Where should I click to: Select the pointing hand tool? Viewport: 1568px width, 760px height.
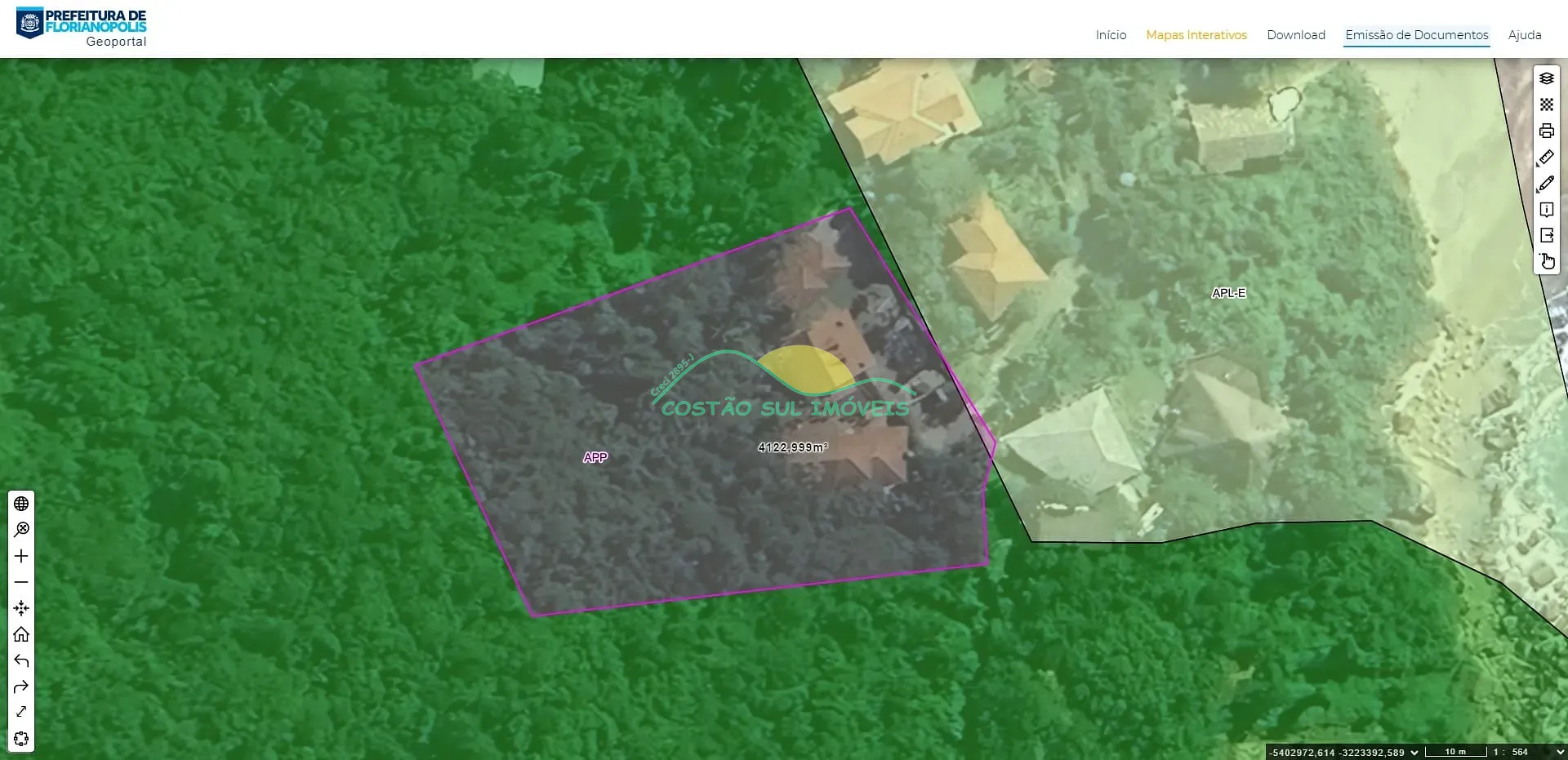pyautogui.click(x=1546, y=261)
